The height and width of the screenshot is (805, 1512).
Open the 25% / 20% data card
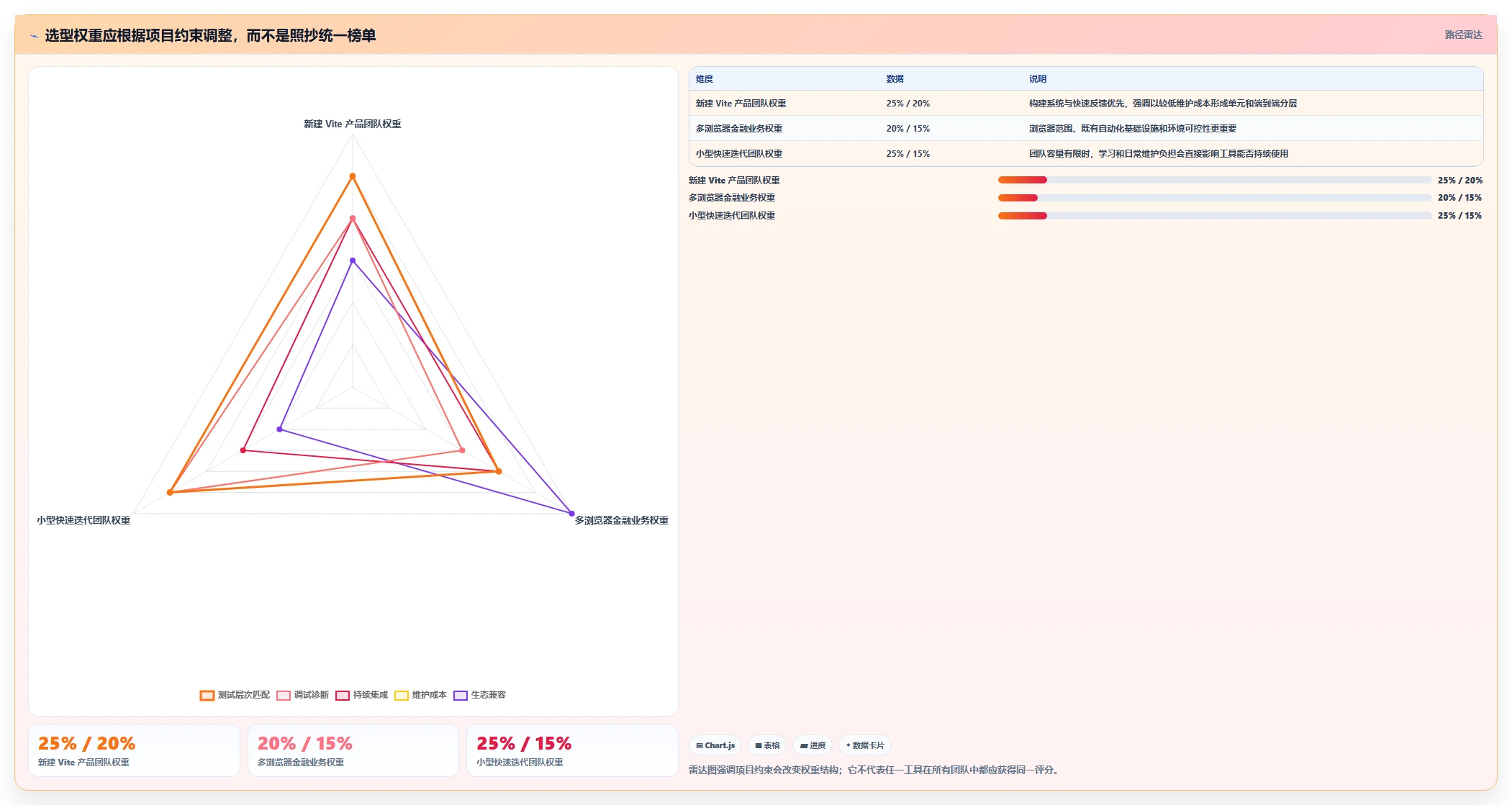point(134,750)
